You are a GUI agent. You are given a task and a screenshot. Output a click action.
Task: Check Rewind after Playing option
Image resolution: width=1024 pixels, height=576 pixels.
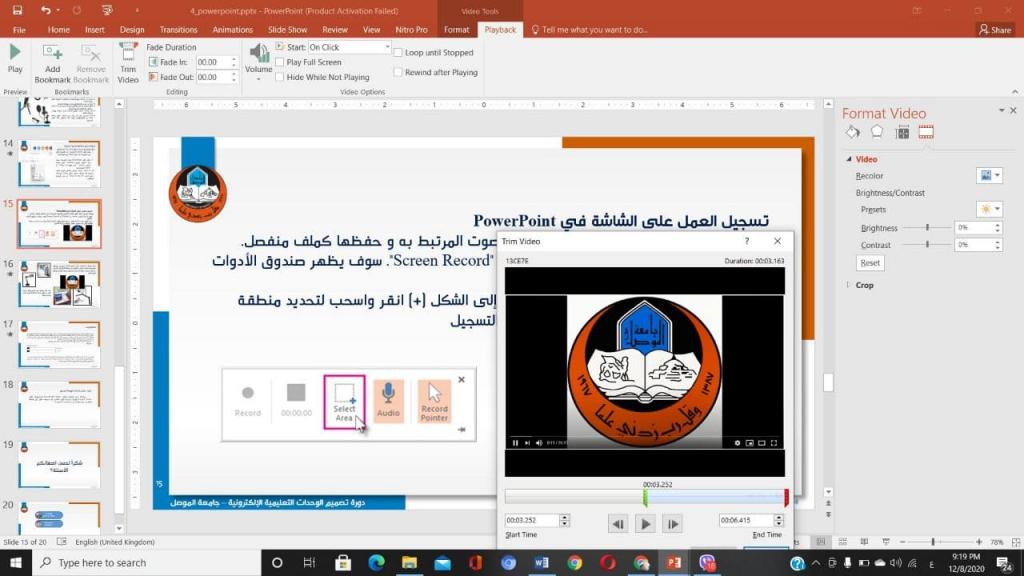(x=399, y=72)
